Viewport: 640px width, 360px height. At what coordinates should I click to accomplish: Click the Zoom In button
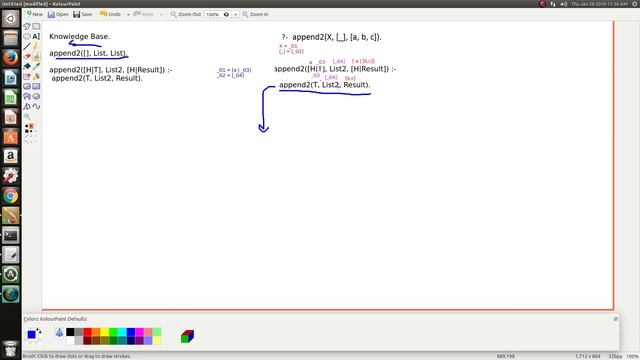point(255,14)
